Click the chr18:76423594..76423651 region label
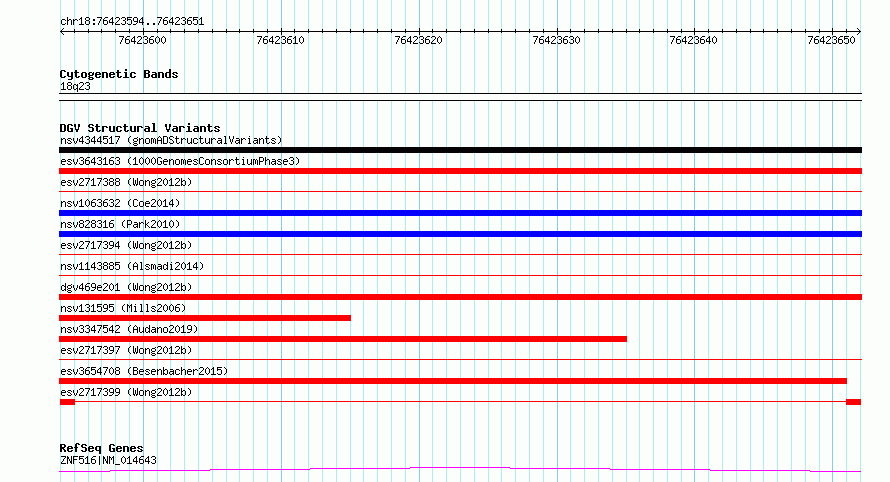Image resolution: width=890 pixels, height=482 pixels. pyautogui.click(x=132, y=21)
